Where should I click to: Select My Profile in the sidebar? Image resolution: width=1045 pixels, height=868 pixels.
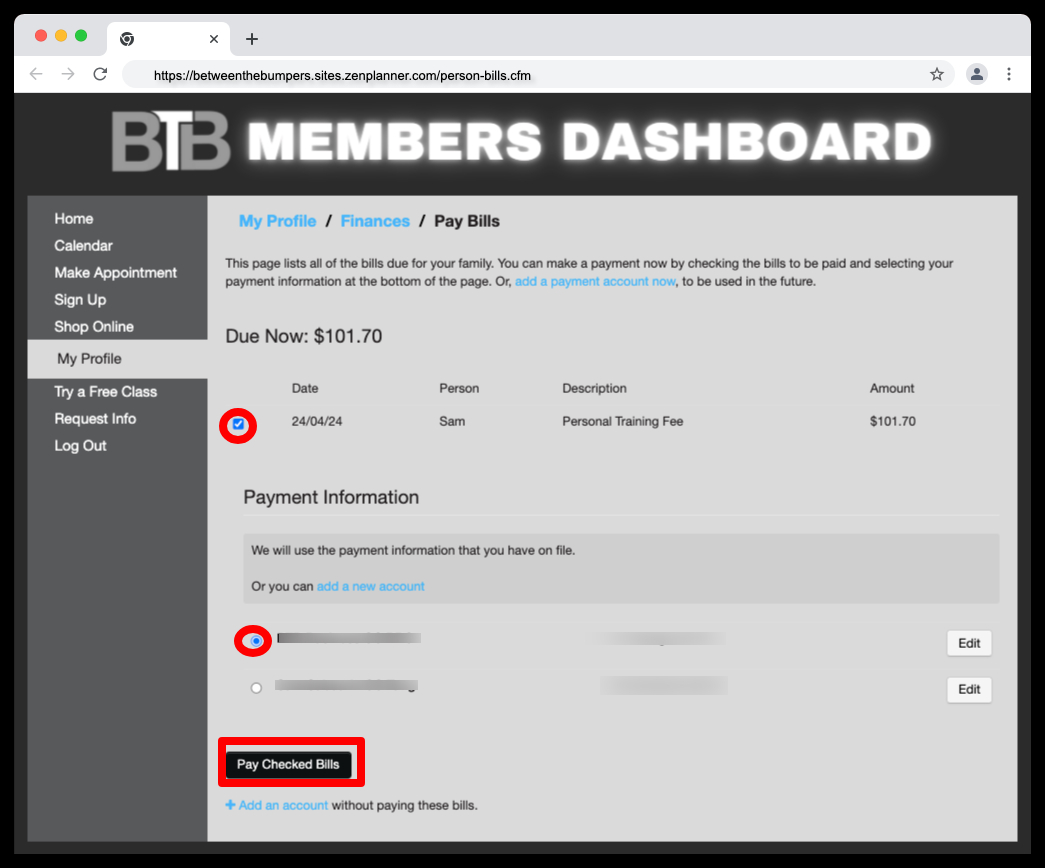coord(117,359)
